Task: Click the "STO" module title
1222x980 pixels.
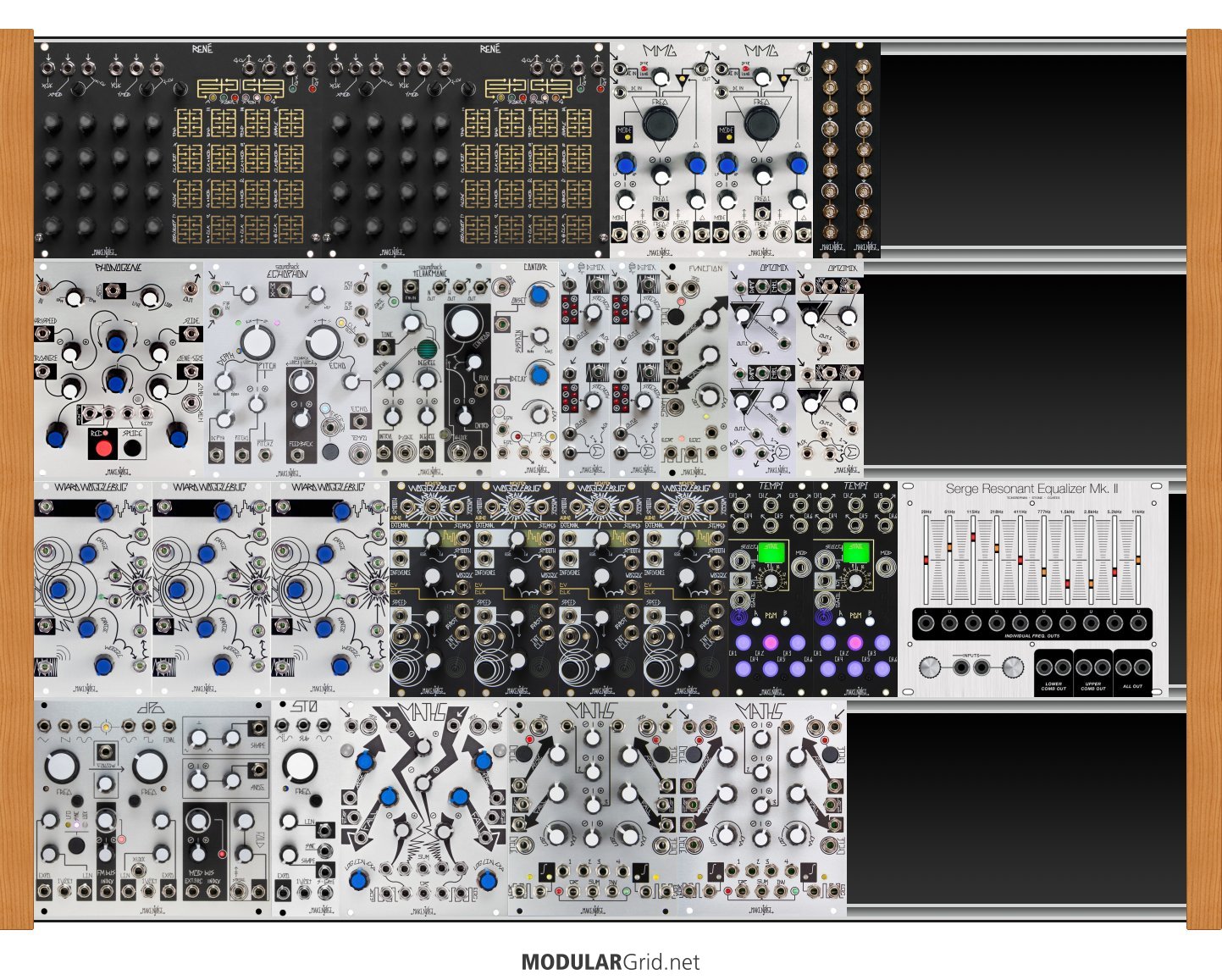Action: coord(304,706)
